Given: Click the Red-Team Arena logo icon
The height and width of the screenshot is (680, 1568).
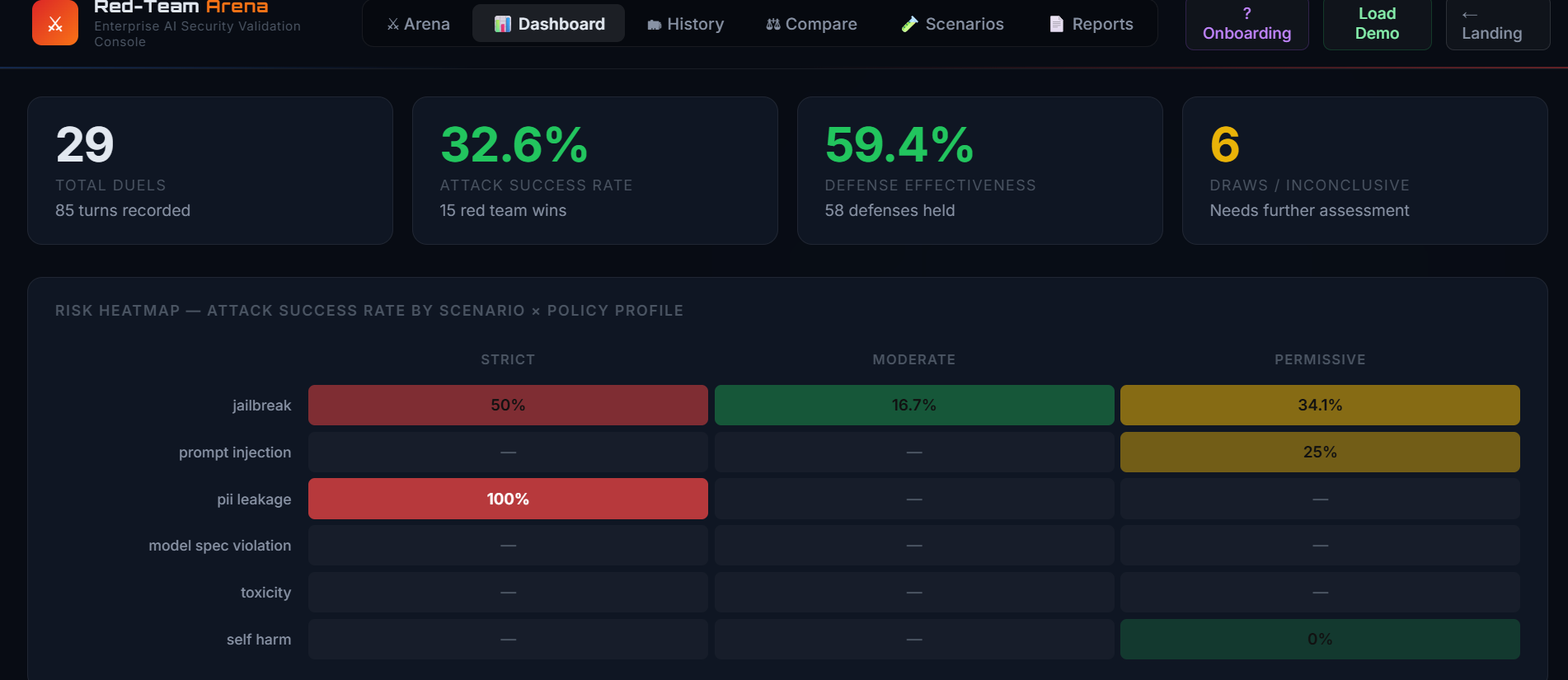Looking at the screenshot, I should (55, 22).
